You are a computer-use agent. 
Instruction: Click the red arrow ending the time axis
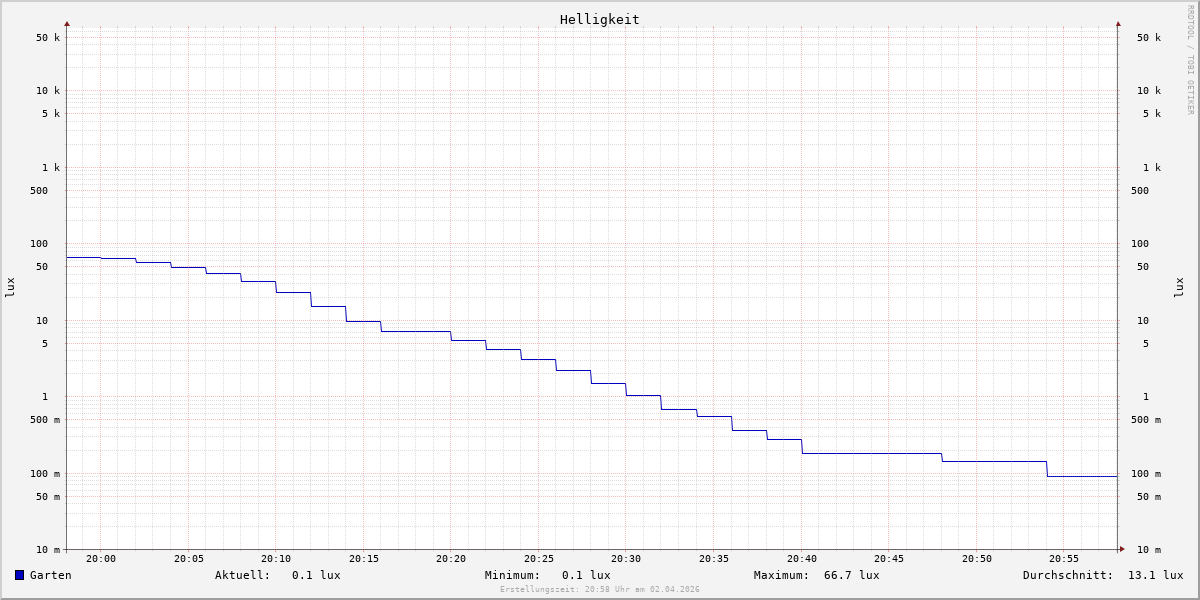[x=1122, y=549]
